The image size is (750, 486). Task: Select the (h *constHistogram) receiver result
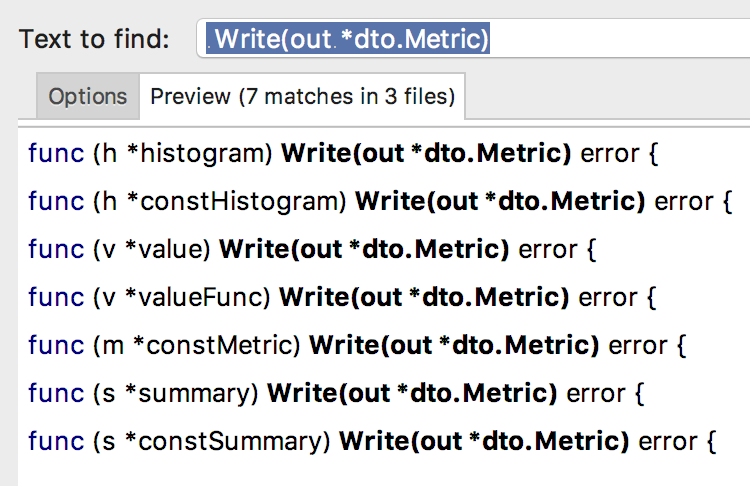[384, 201]
